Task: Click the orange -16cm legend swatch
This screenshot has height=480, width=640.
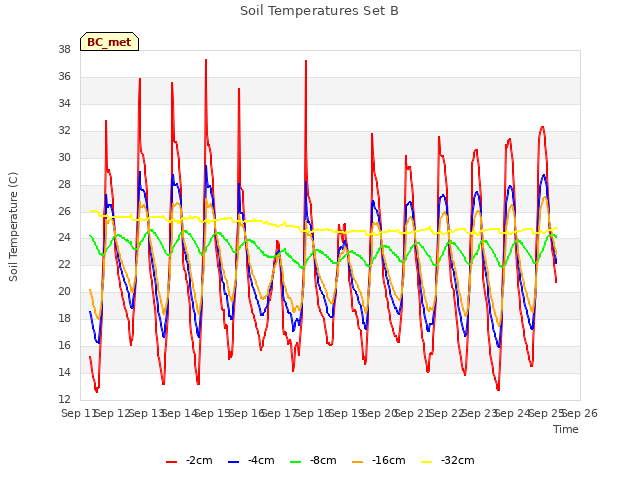Action: pos(358,462)
